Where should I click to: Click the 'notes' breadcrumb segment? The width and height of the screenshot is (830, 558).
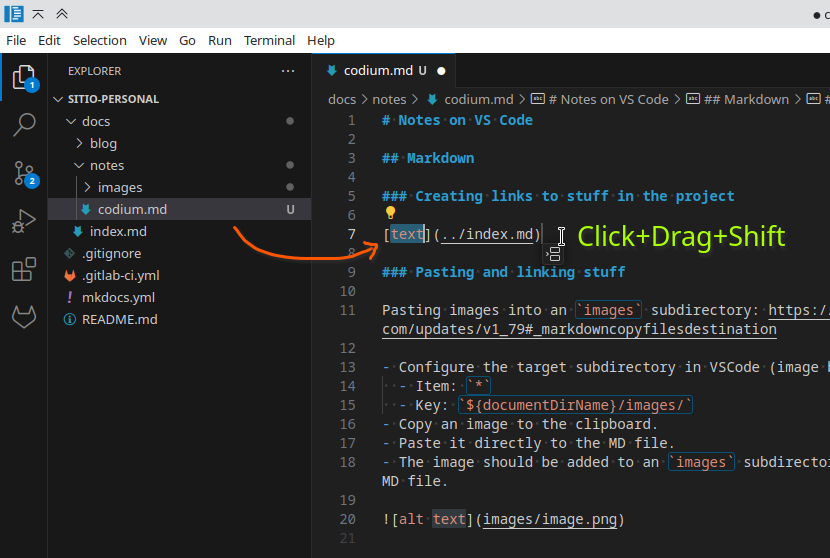(x=389, y=99)
